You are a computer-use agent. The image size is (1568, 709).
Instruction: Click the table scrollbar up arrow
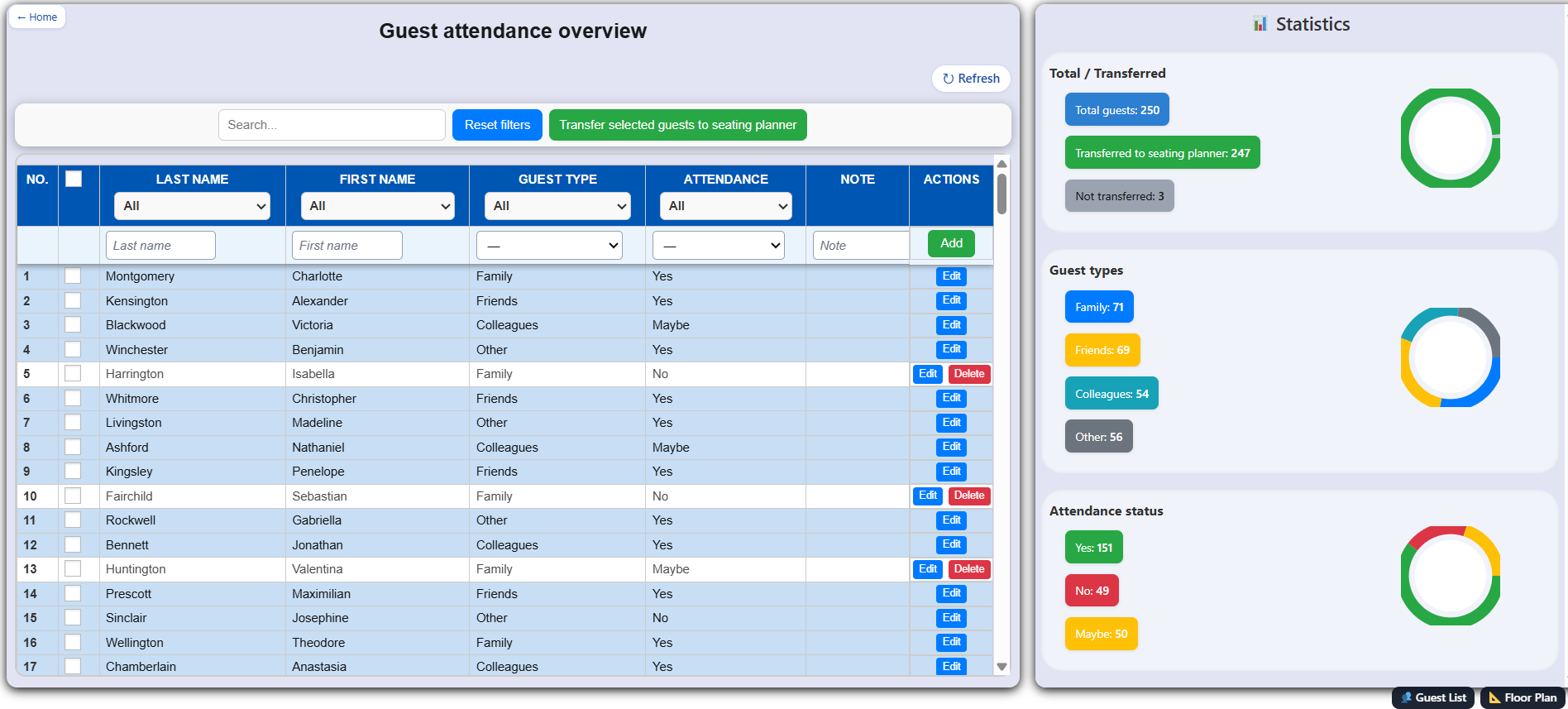pyautogui.click(x=1002, y=164)
